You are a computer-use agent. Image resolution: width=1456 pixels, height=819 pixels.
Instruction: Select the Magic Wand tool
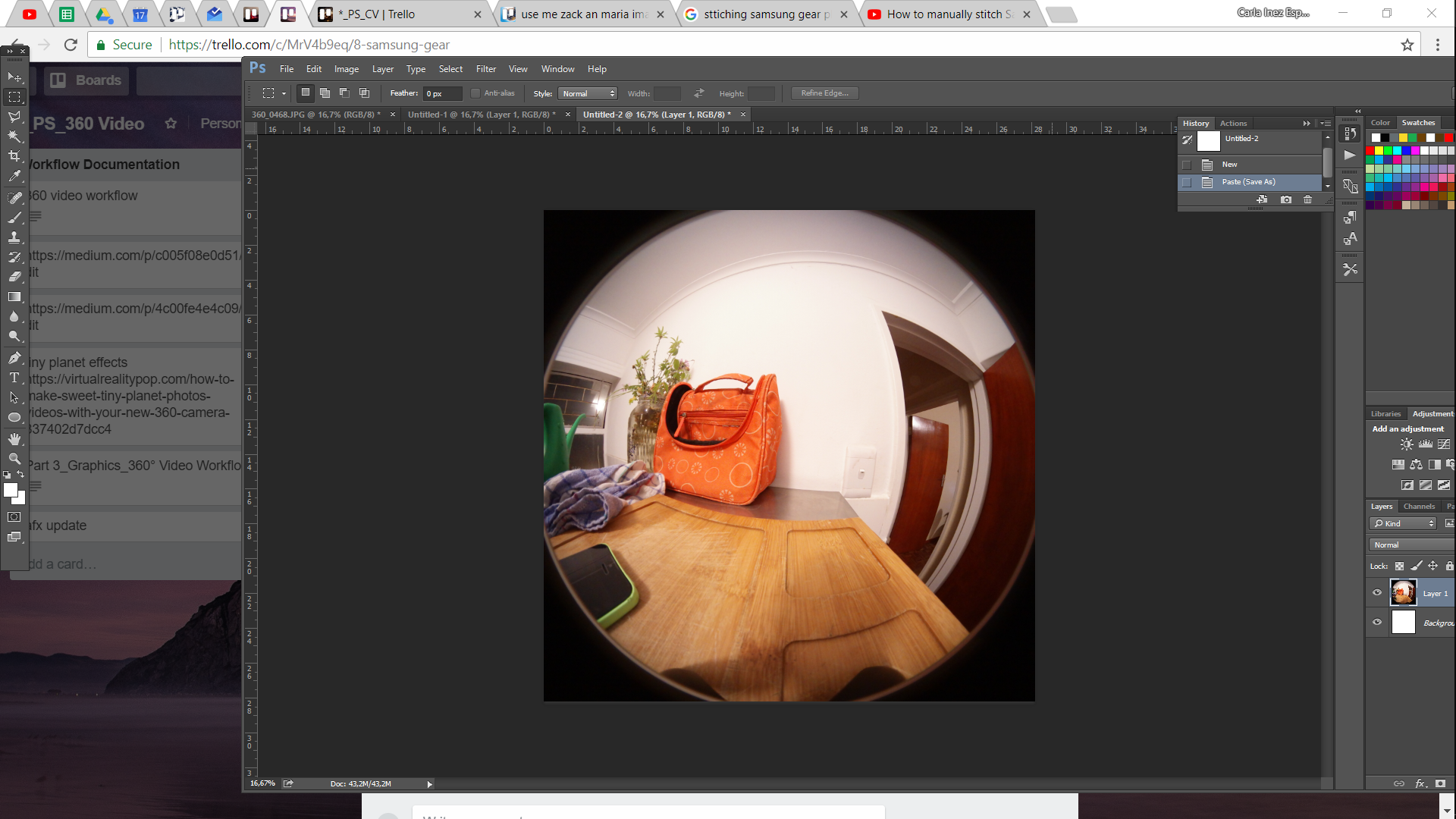(x=14, y=136)
